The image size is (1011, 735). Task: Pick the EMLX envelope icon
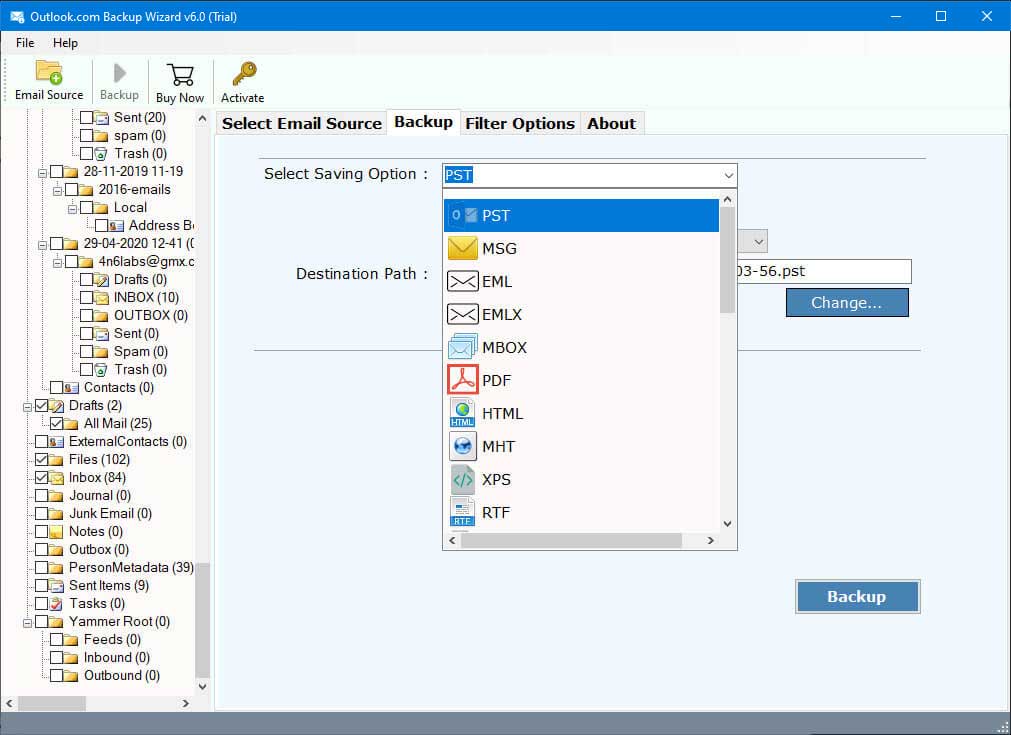pyautogui.click(x=462, y=314)
